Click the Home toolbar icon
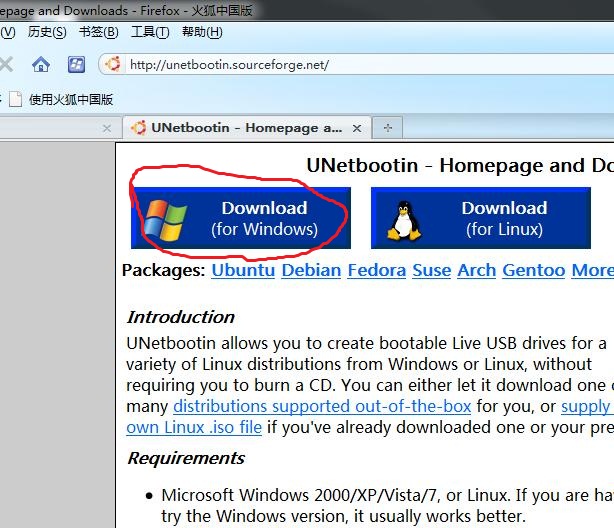This screenshot has height=528, width=614. (x=41, y=65)
